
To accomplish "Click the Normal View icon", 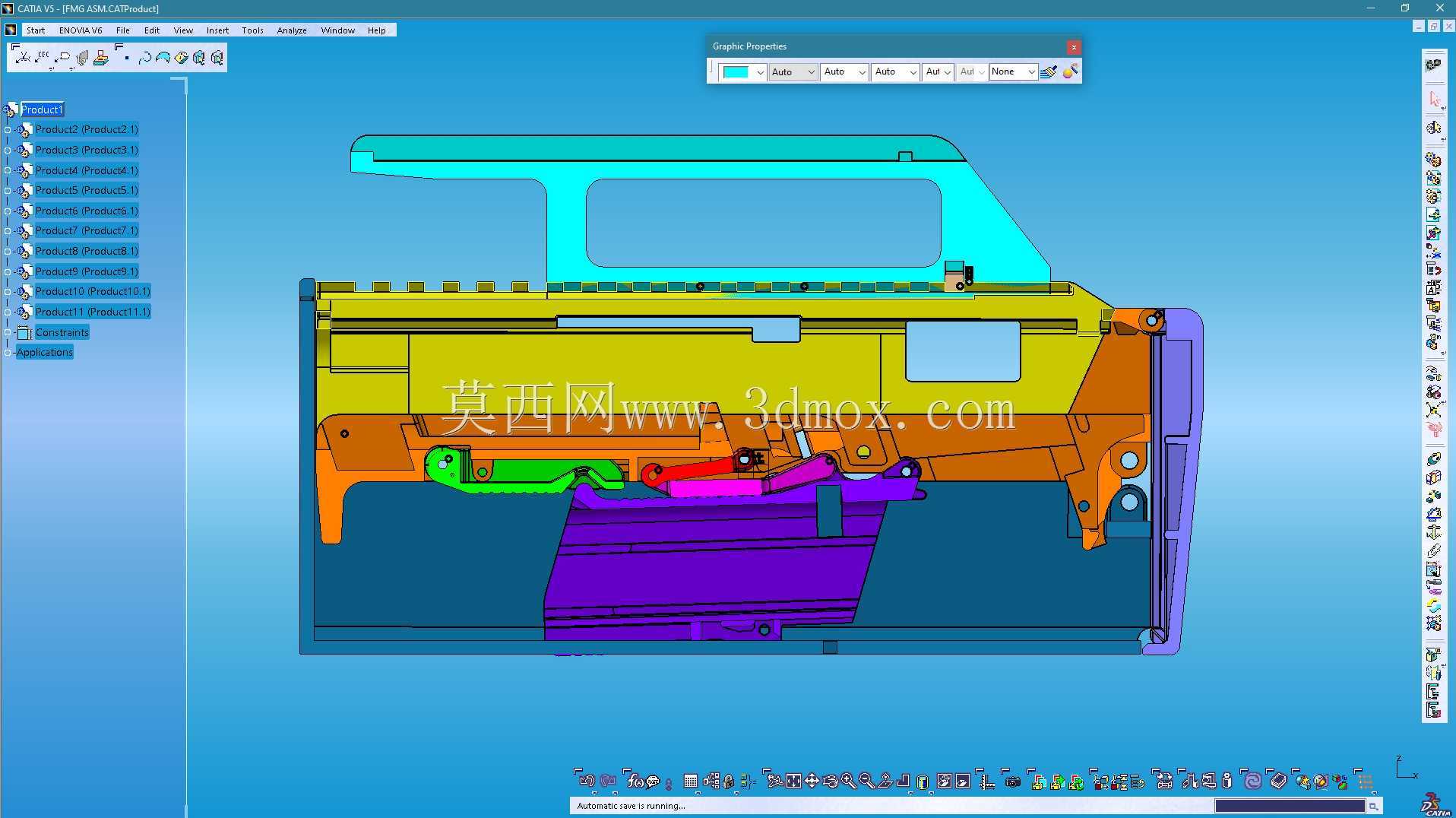I will pyautogui.click(x=885, y=781).
